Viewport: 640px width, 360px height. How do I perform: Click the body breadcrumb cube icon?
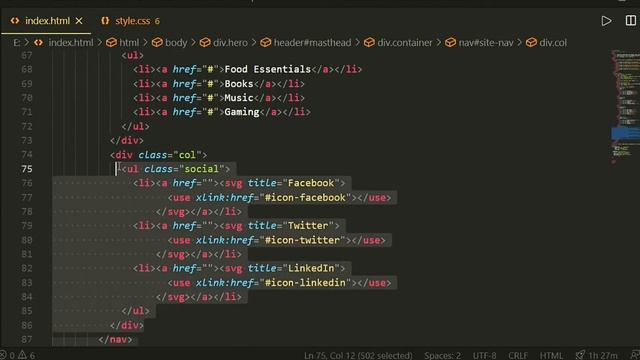tap(157, 42)
